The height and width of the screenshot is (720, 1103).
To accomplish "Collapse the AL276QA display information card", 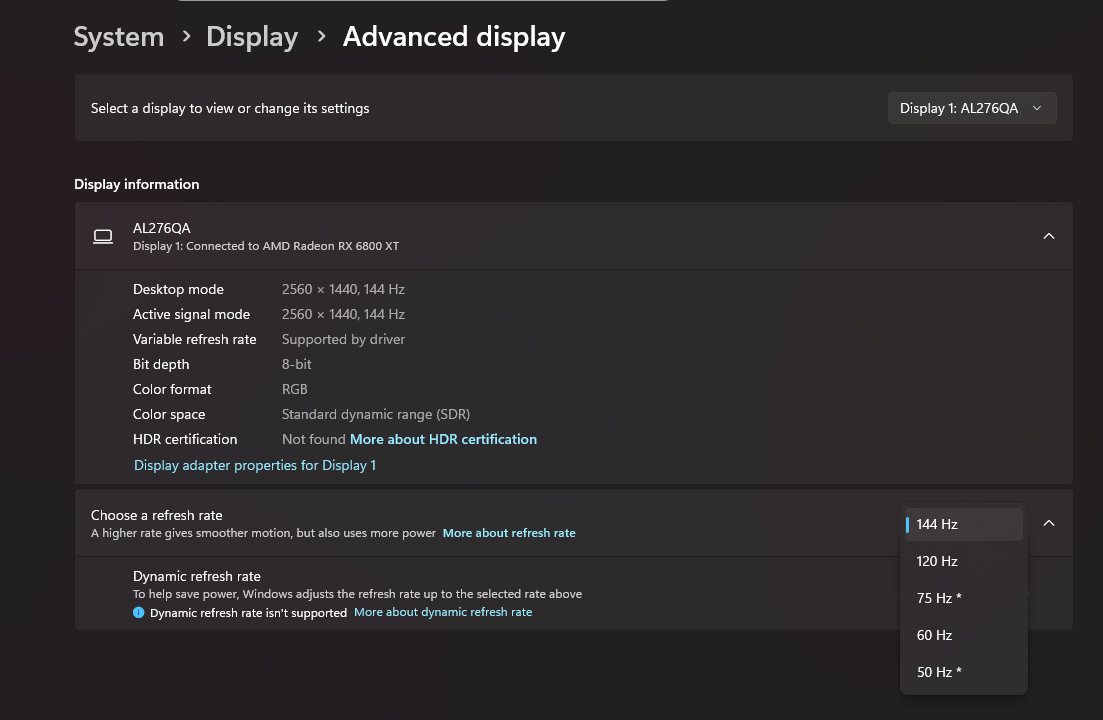I will tap(1048, 236).
